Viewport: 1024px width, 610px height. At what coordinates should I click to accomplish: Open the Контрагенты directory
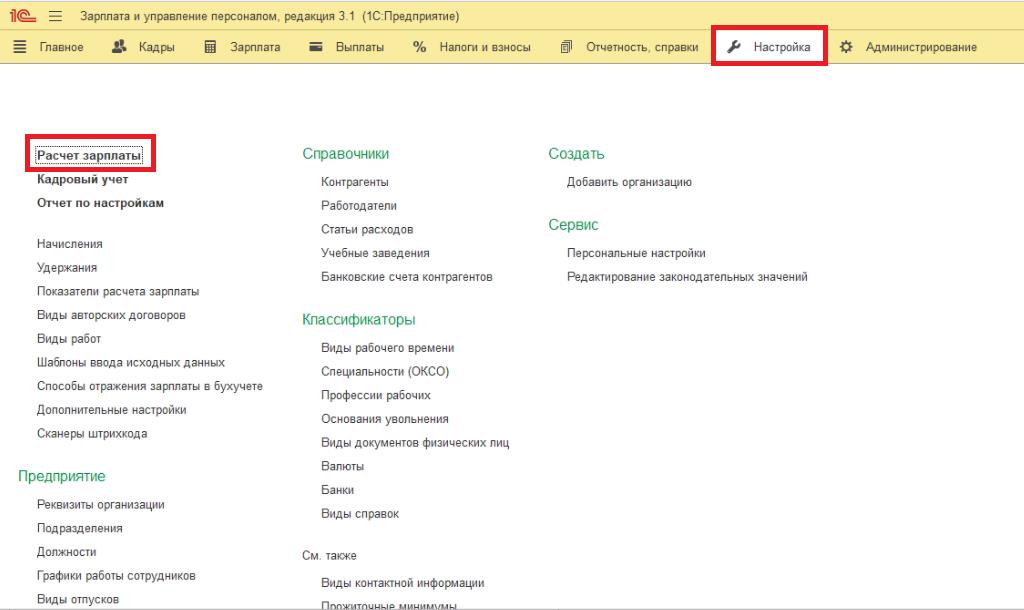tap(354, 182)
